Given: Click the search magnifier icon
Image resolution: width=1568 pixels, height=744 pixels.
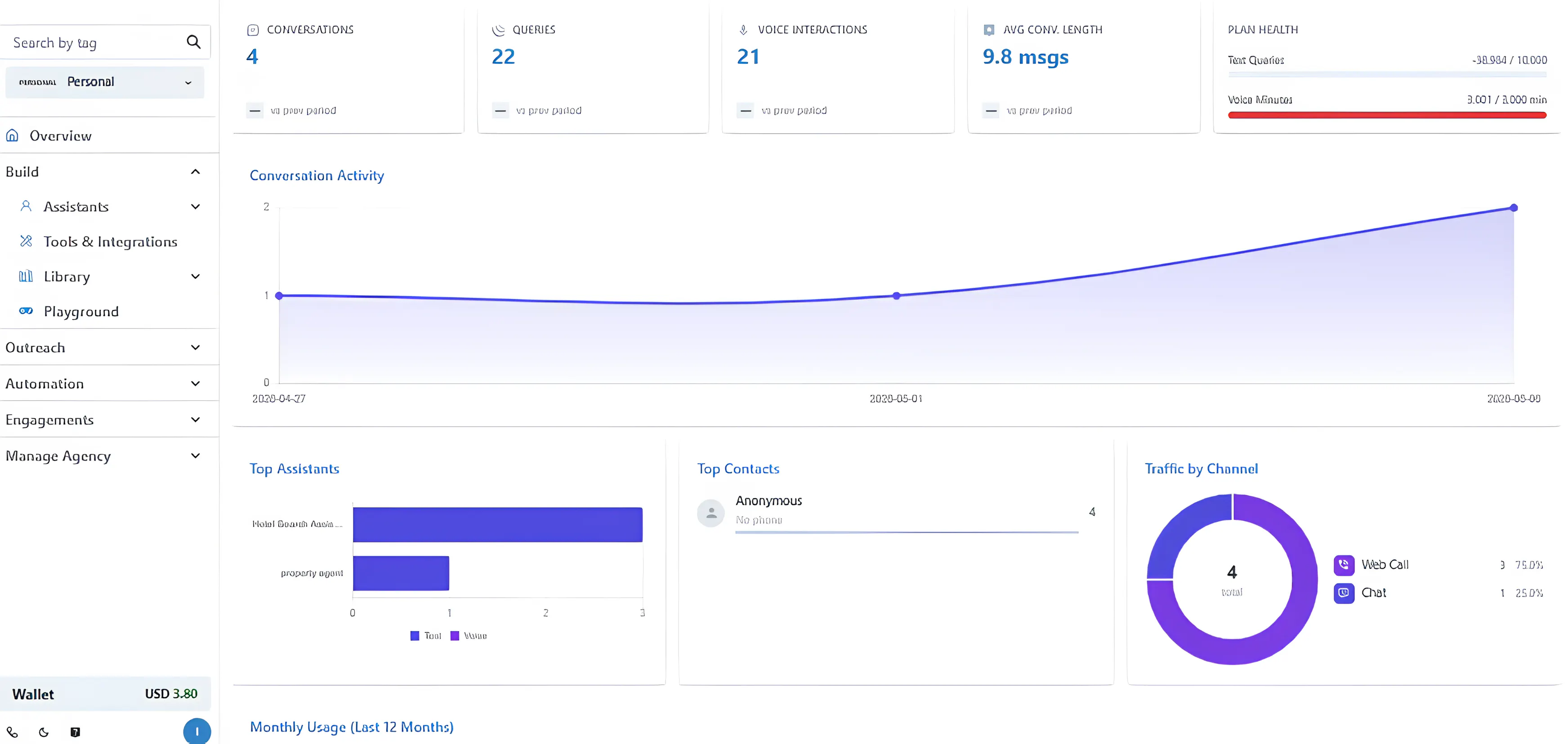Looking at the screenshot, I should tap(193, 42).
